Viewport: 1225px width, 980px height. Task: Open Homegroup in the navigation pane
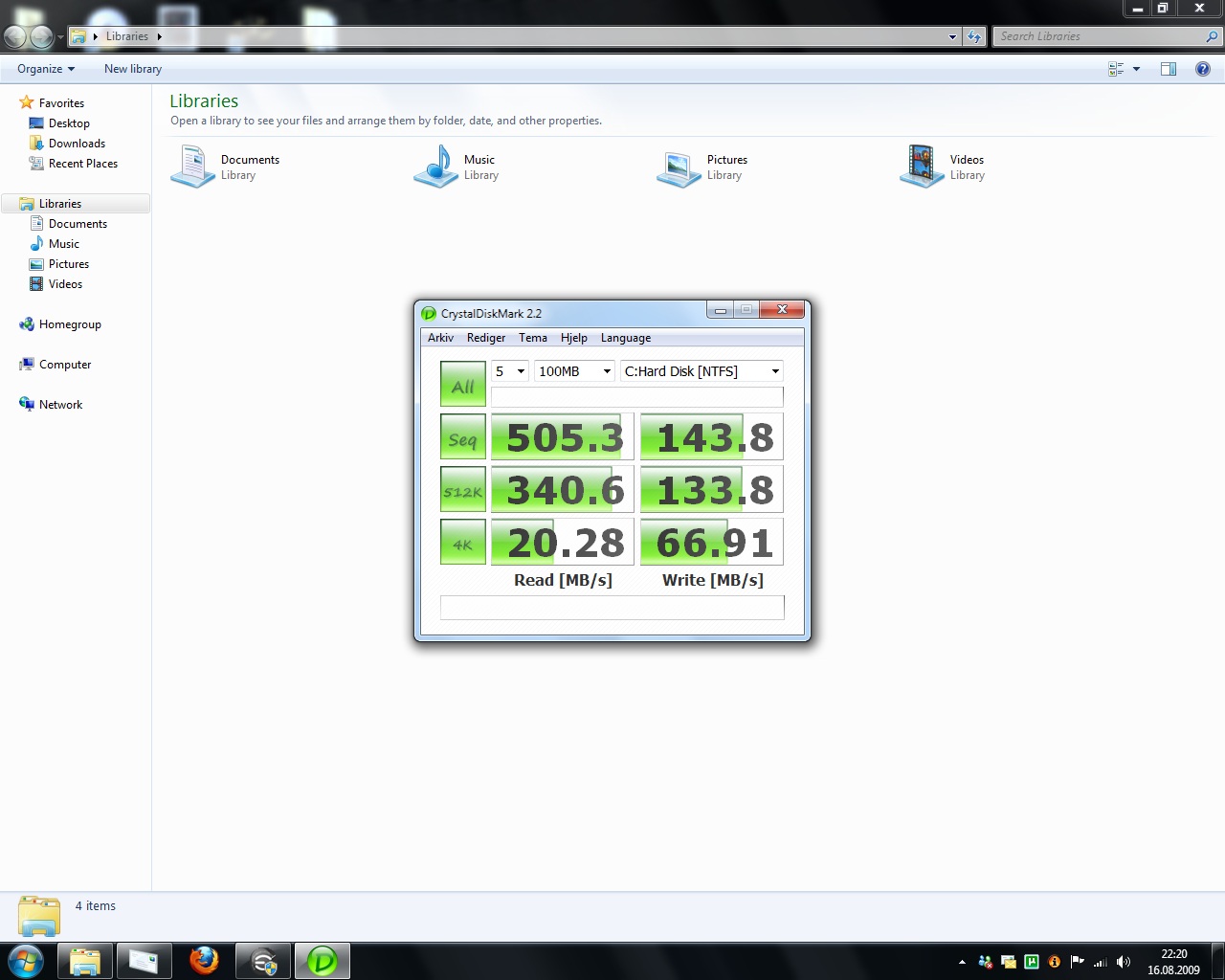(x=70, y=324)
